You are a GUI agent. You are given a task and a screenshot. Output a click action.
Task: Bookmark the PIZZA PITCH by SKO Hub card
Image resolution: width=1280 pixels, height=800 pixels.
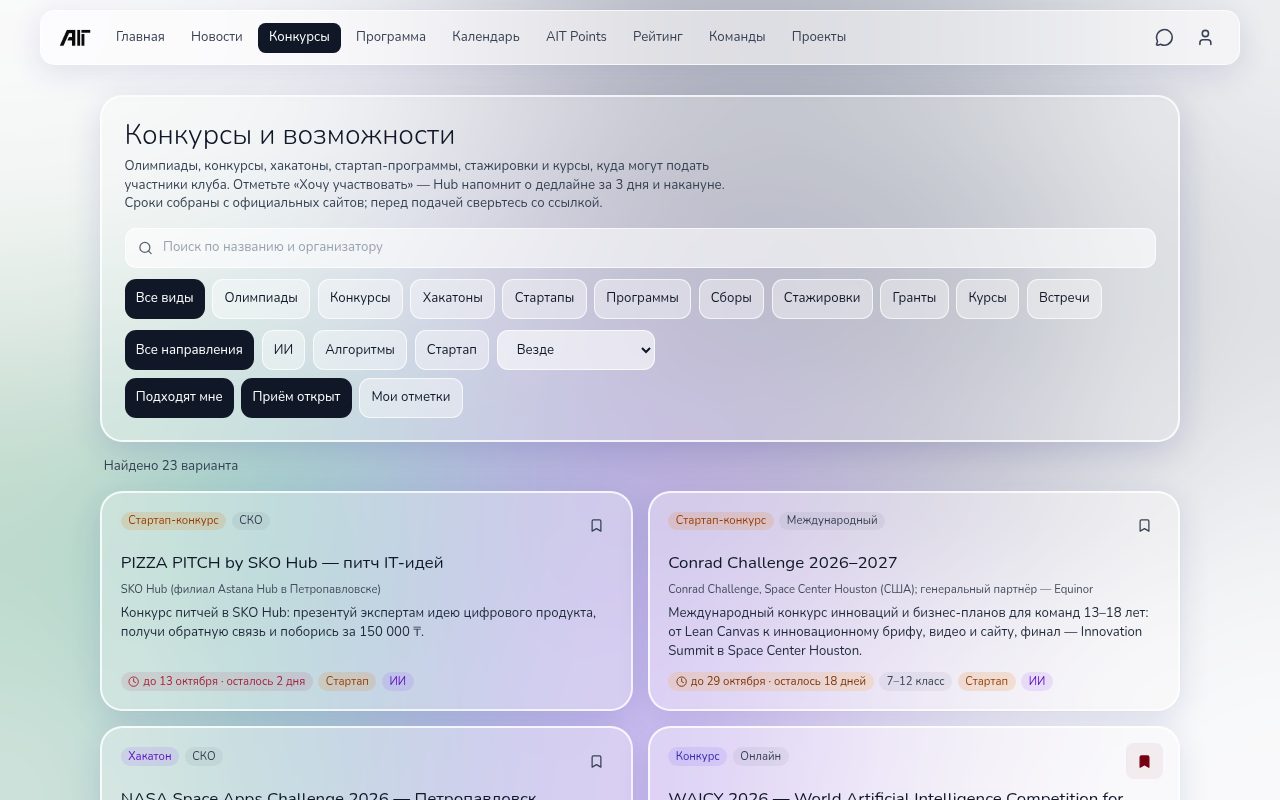[x=596, y=526]
